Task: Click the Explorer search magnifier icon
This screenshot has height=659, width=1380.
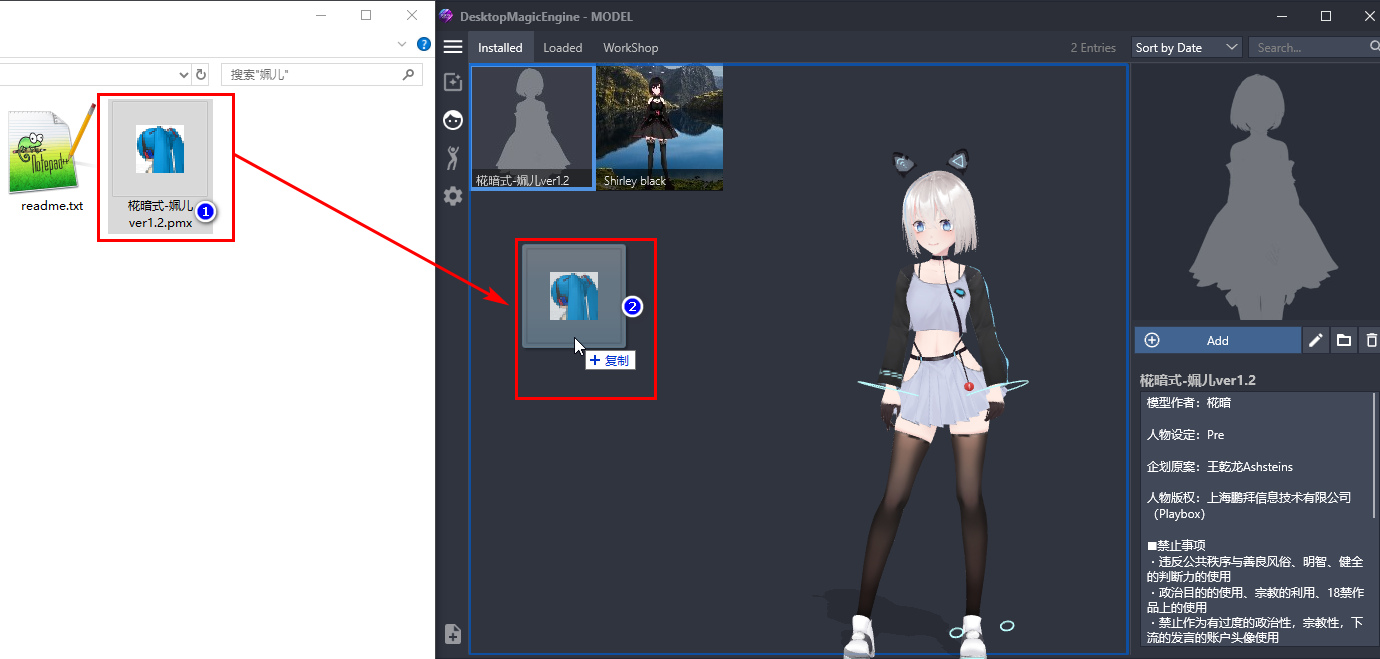Action: click(408, 74)
